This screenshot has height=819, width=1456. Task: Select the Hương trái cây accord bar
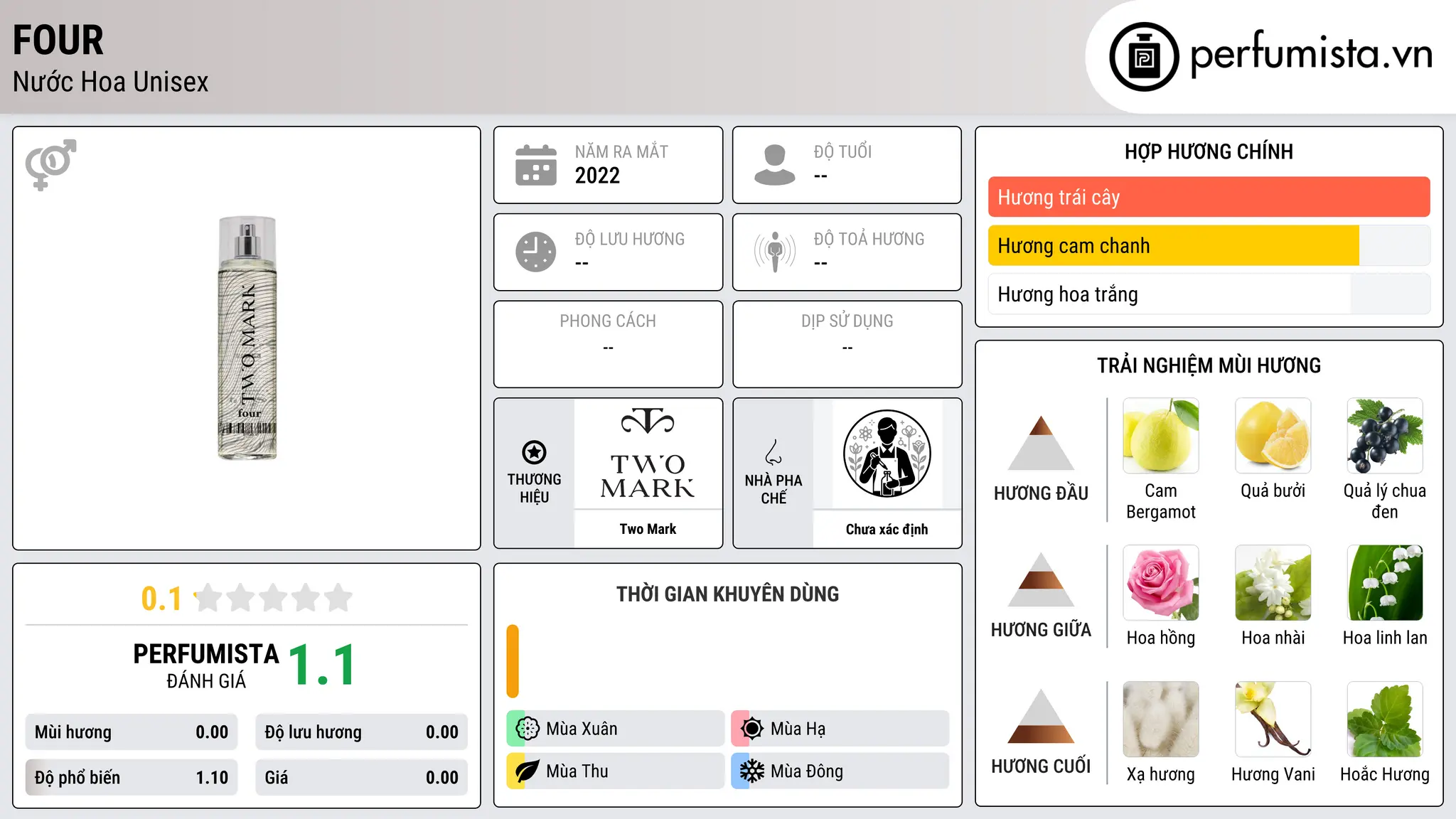(x=1209, y=197)
